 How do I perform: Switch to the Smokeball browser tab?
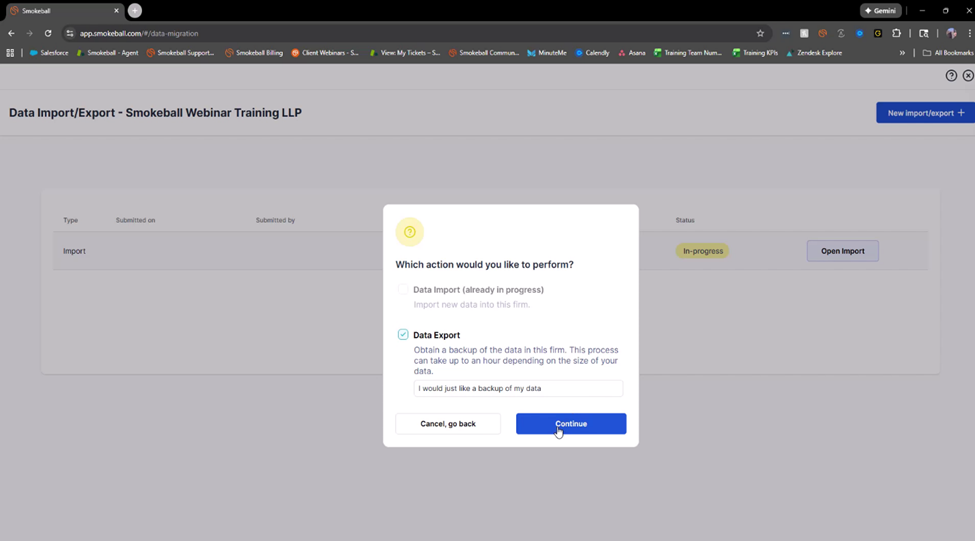point(60,10)
